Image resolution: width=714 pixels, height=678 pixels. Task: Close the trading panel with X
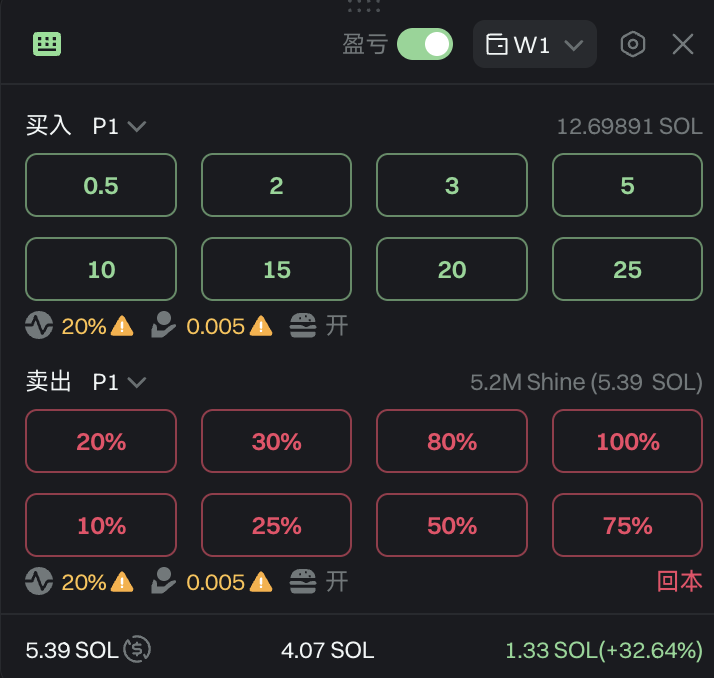coord(683,44)
